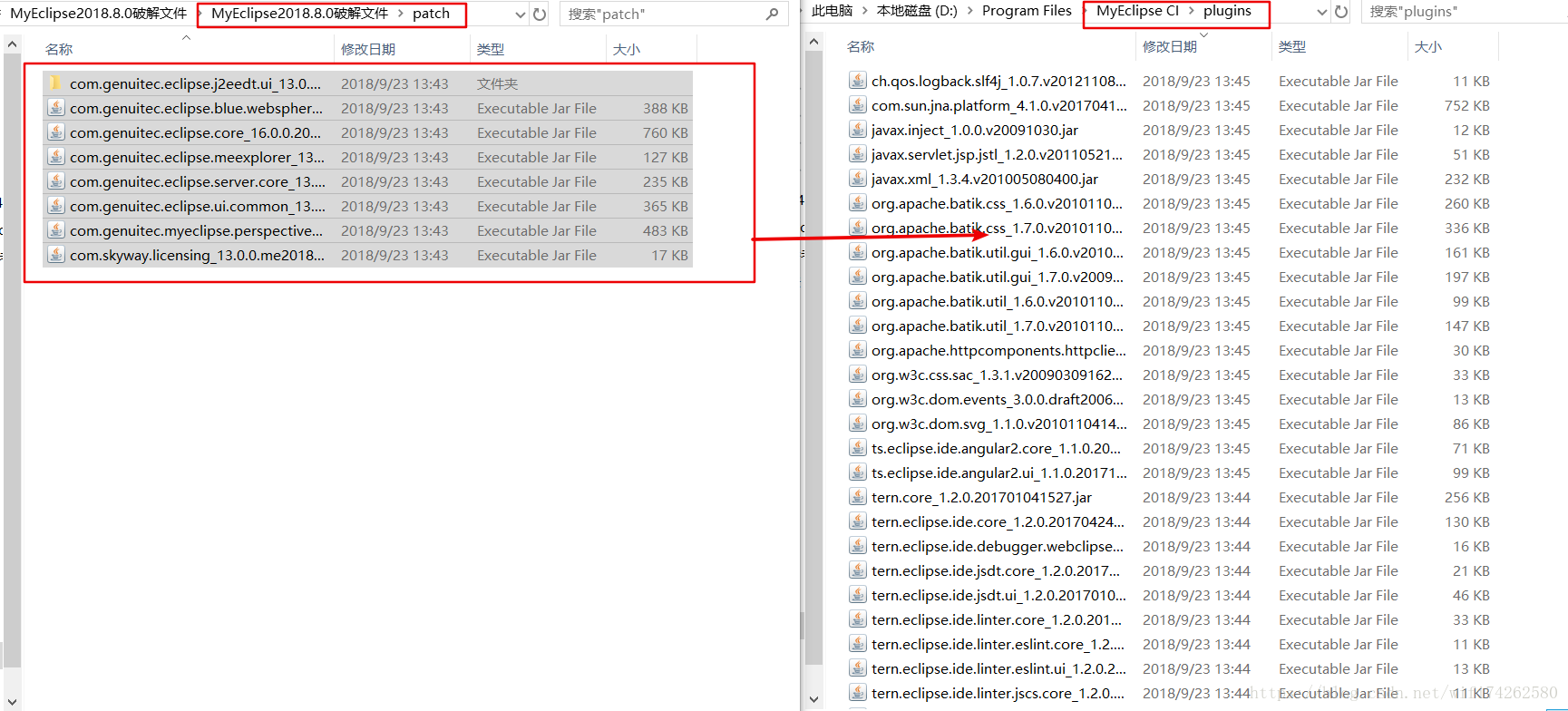Go to 本地磁盘 (D:) breadcrumb
Image resolution: width=1568 pixels, height=711 pixels.
[x=917, y=11]
